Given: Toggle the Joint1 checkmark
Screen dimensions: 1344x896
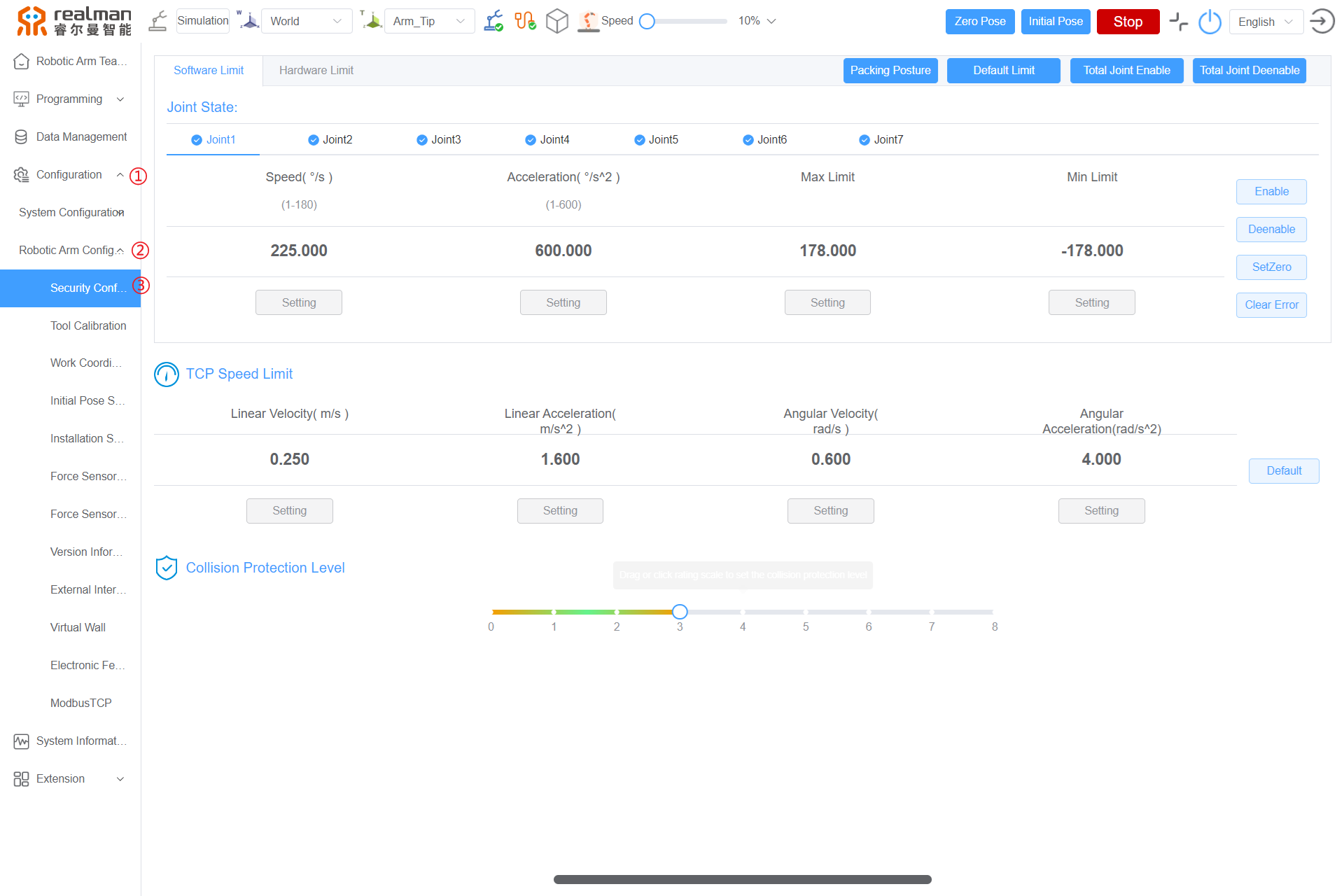Looking at the screenshot, I should [197, 140].
